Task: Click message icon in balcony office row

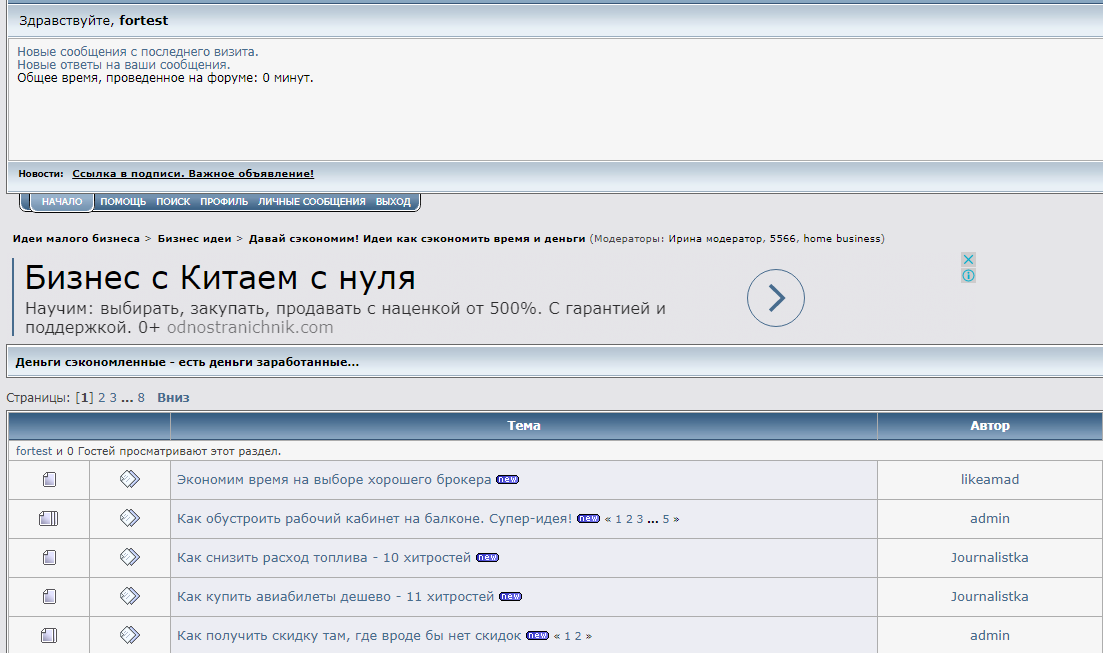Action: pyautogui.click(x=129, y=518)
